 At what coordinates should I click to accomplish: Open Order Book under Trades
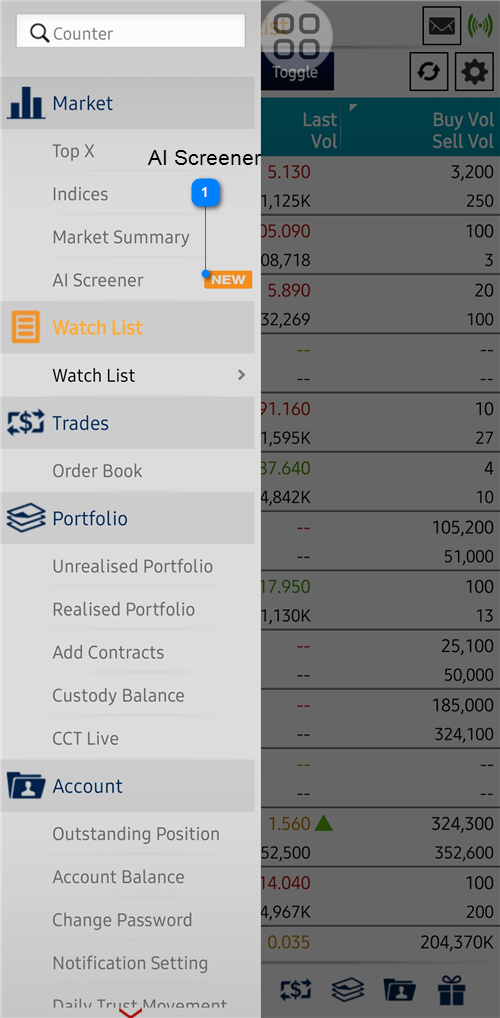pyautogui.click(x=97, y=471)
